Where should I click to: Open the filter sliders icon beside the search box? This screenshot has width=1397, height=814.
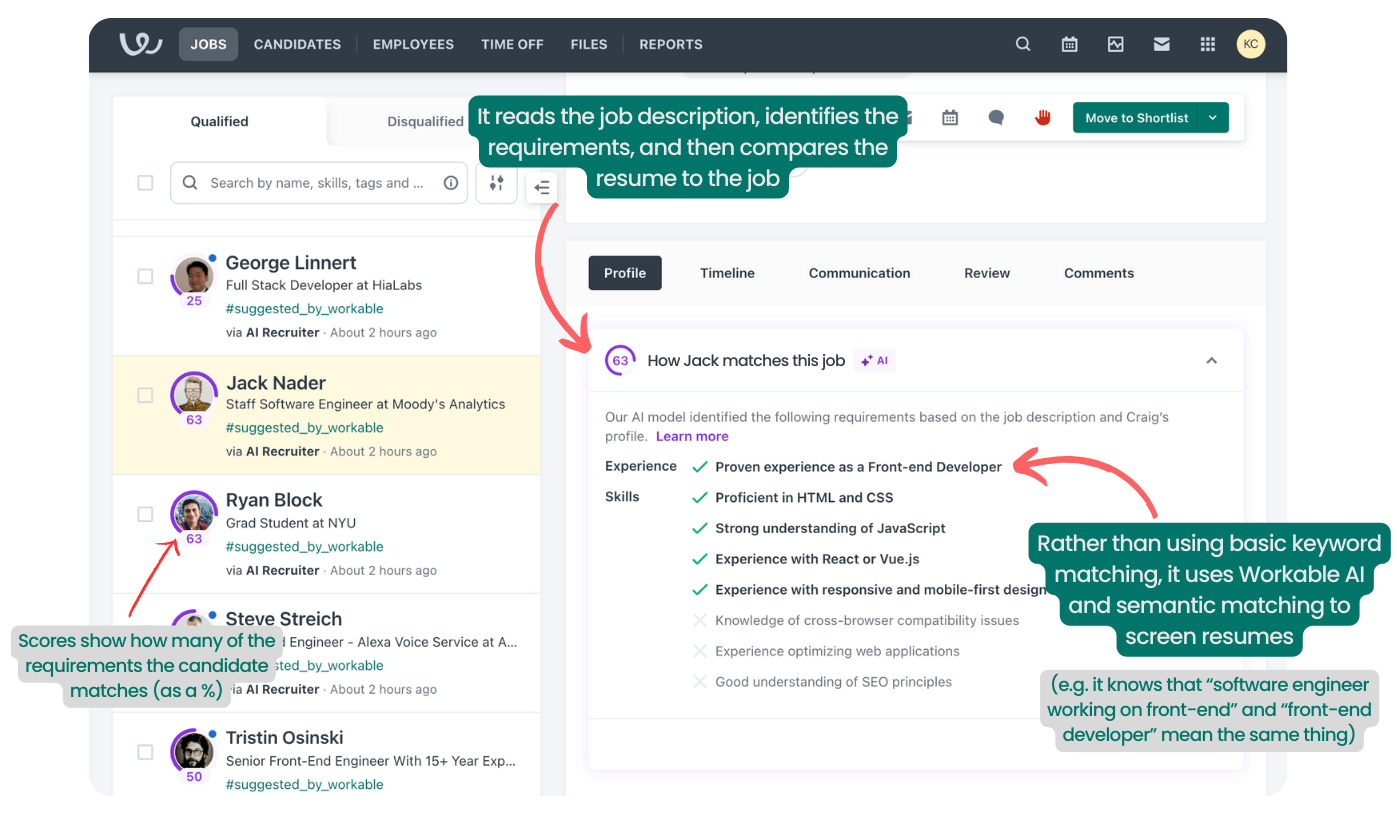[x=496, y=183]
